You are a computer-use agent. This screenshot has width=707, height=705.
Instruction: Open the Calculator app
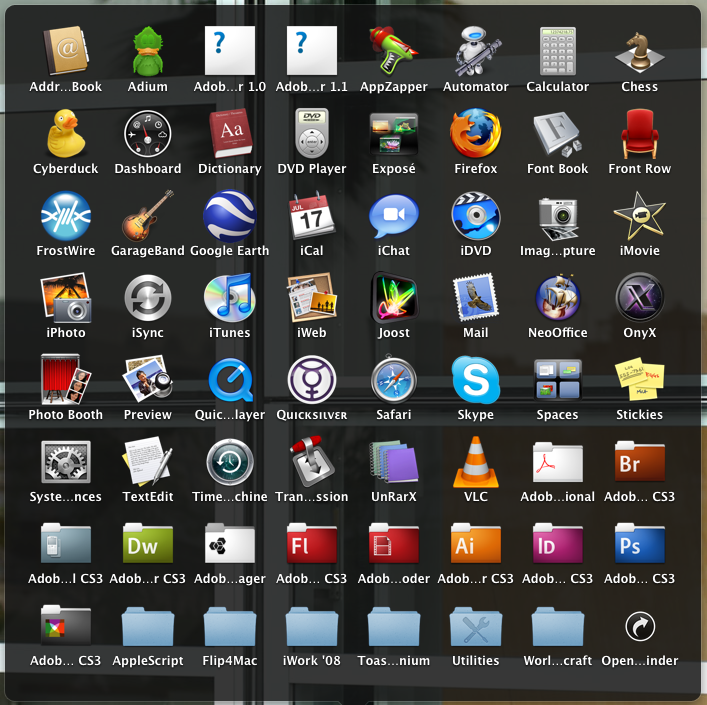pyautogui.click(x=558, y=50)
